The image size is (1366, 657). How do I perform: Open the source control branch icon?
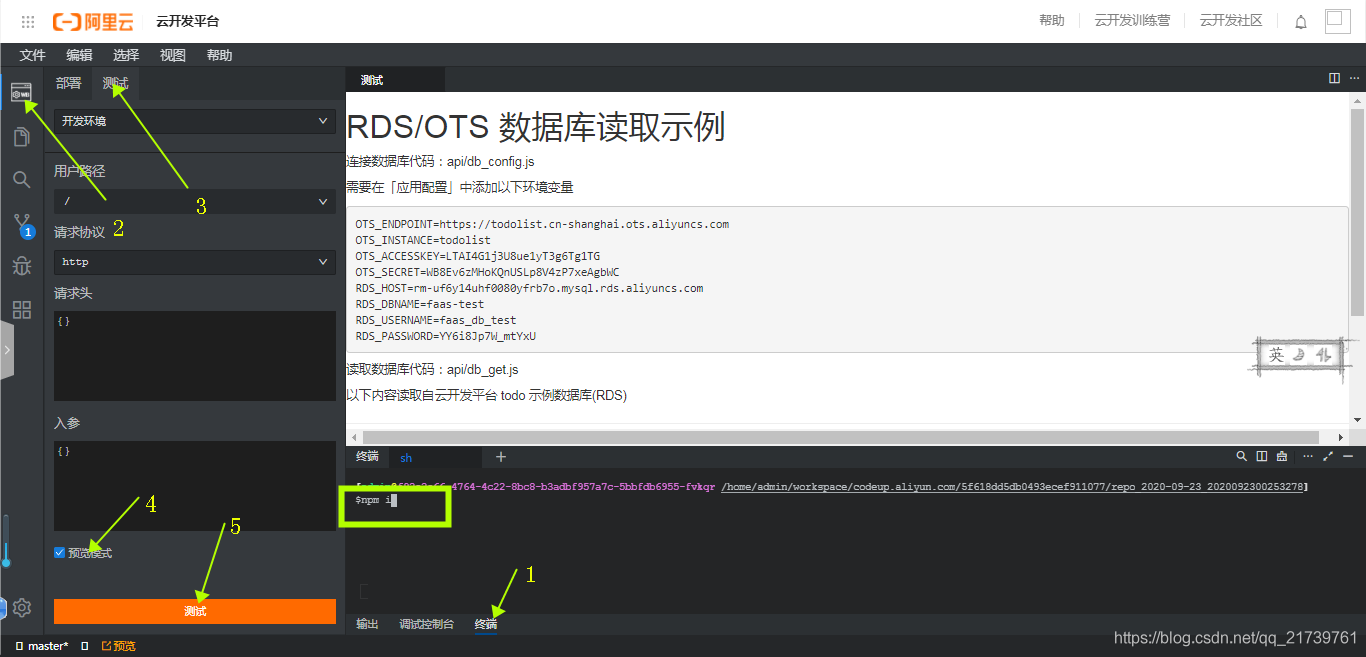[22, 224]
